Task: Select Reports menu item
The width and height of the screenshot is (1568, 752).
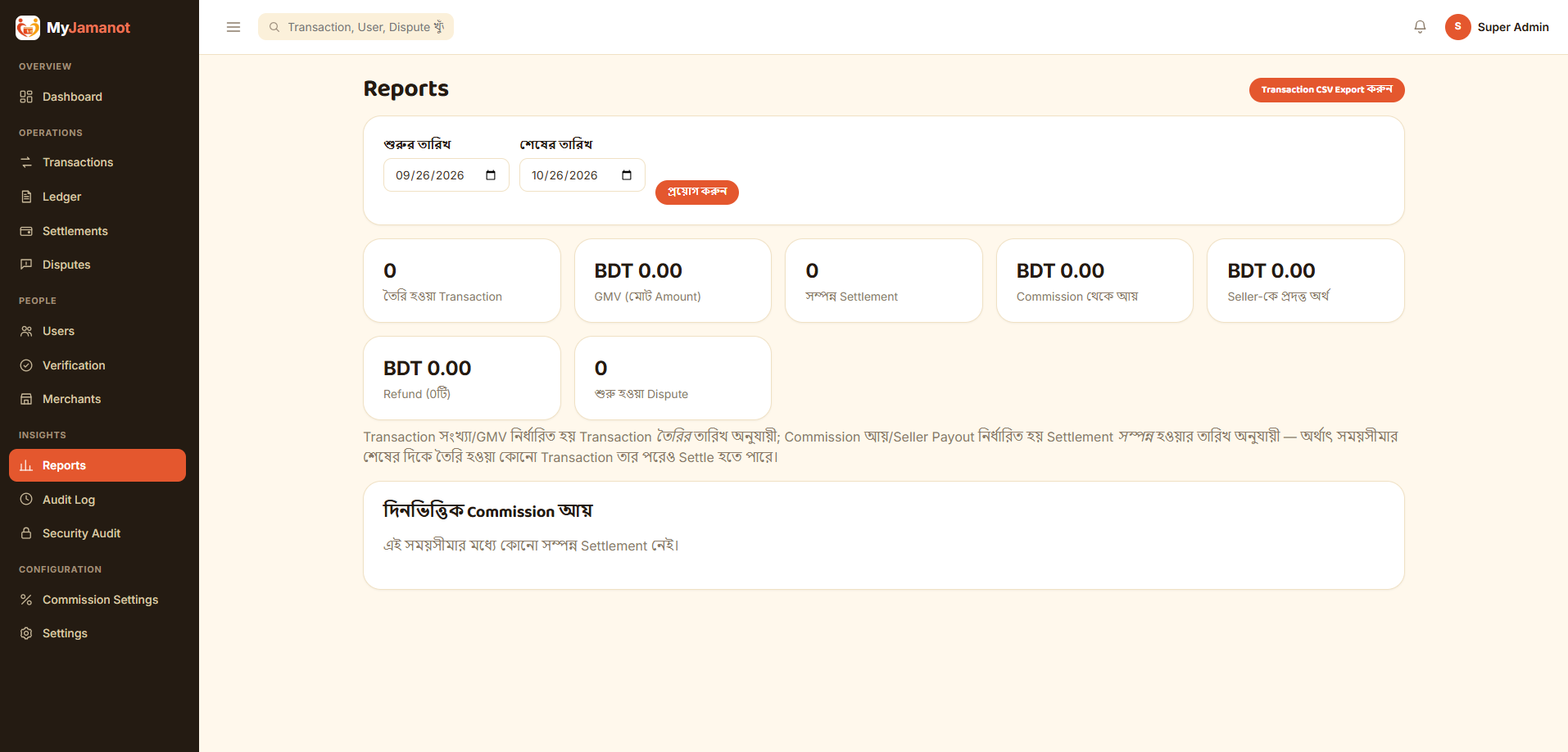Action: (x=97, y=465)
